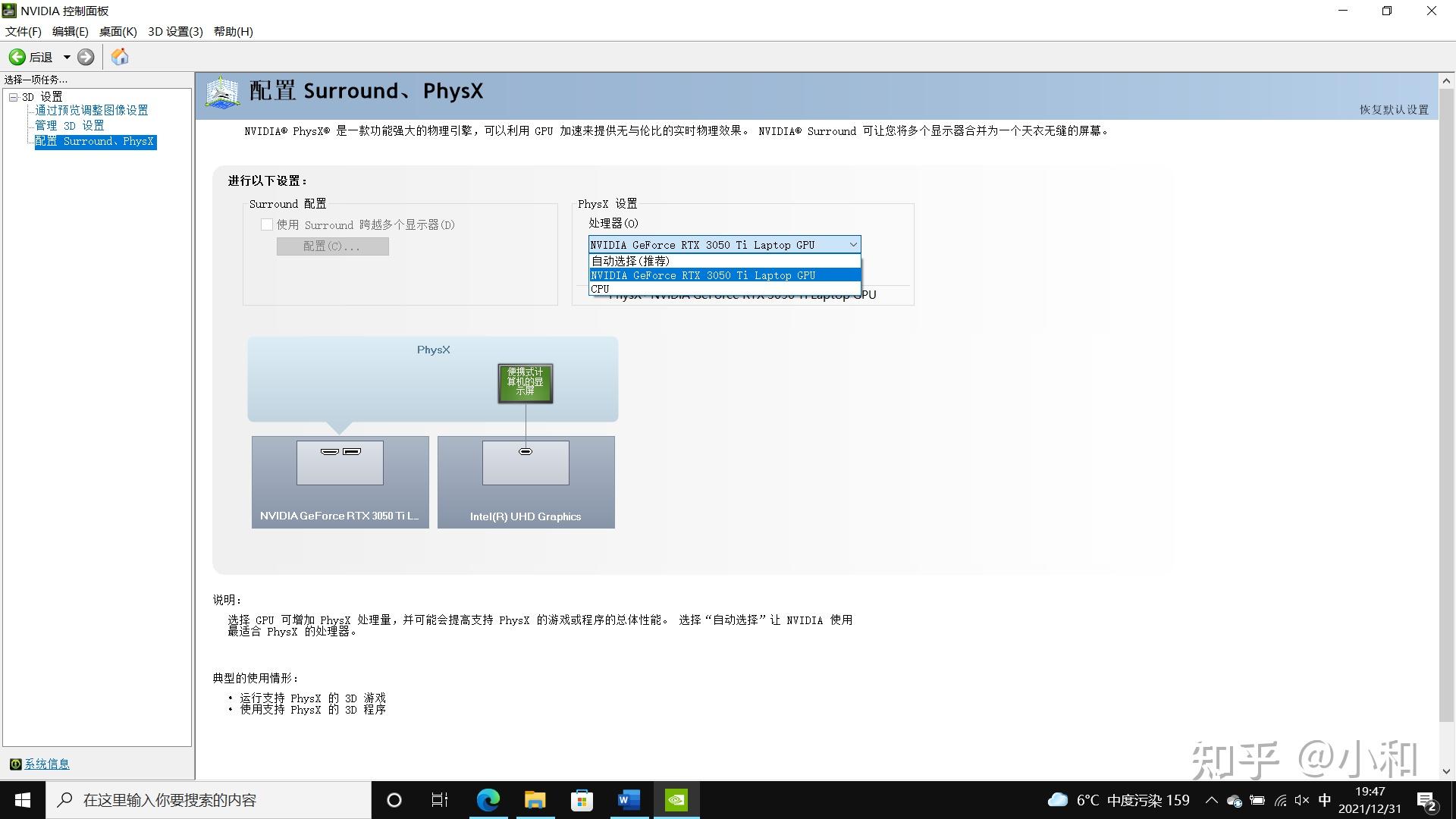Click the 系统信息 link
The image size is (1456, 819).
coord(47,764)
